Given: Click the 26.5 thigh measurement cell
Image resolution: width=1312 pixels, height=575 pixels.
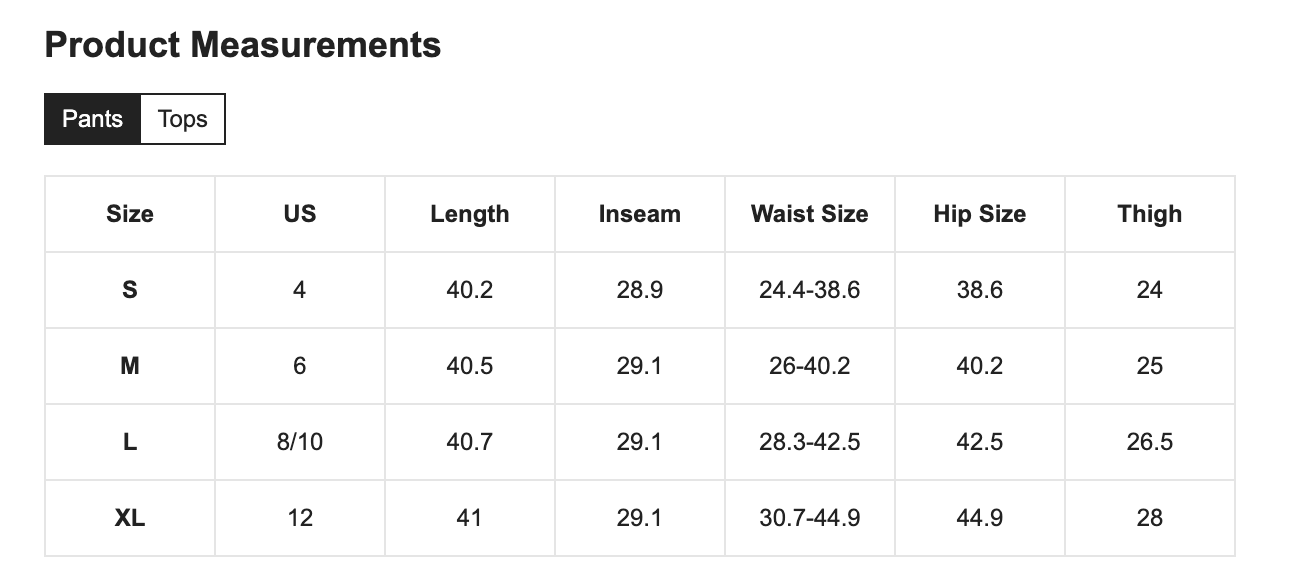Looking at the screenshot, I should point(1150,442).
